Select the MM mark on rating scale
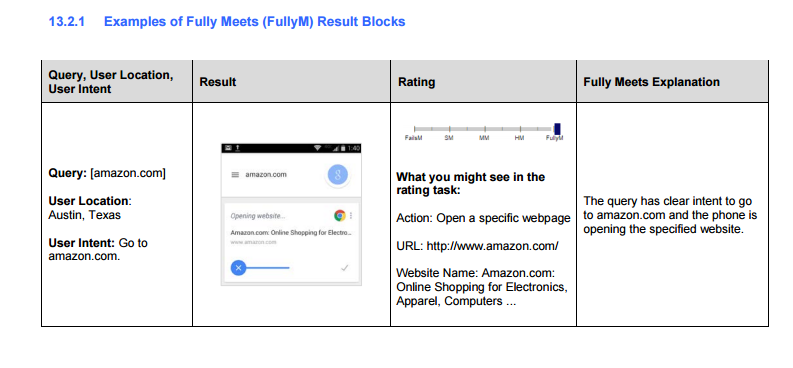Viewport: 793px width, 368px height. (x=484, y=137)
